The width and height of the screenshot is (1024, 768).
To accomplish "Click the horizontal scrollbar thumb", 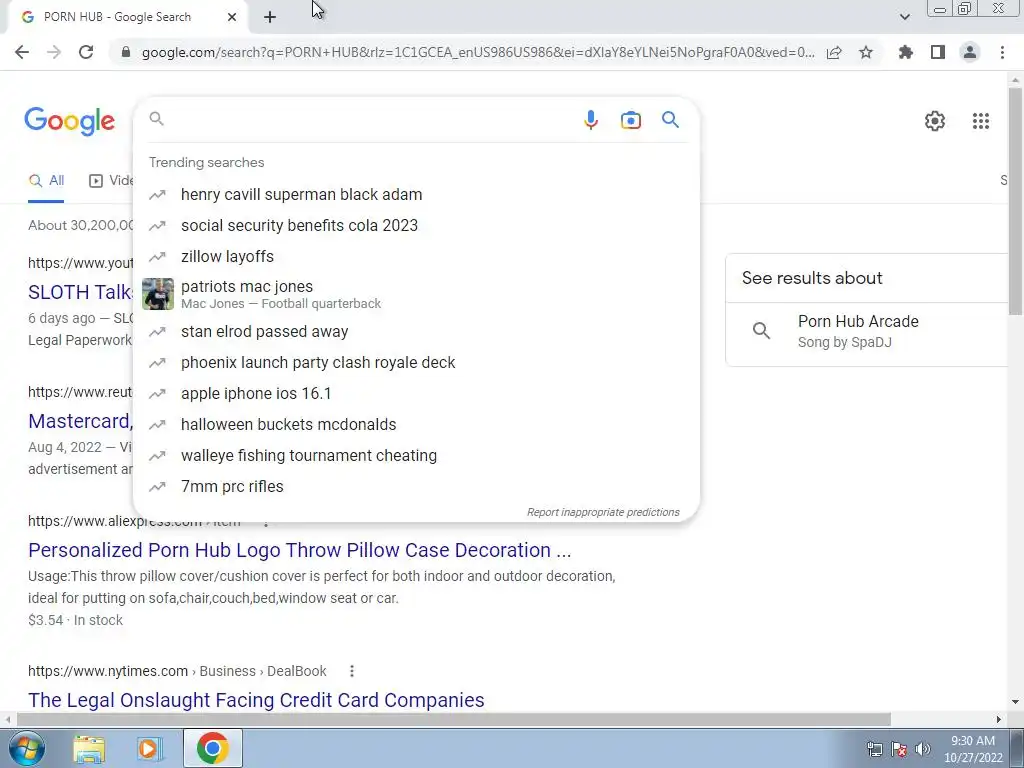I will (x=454, y=719).
